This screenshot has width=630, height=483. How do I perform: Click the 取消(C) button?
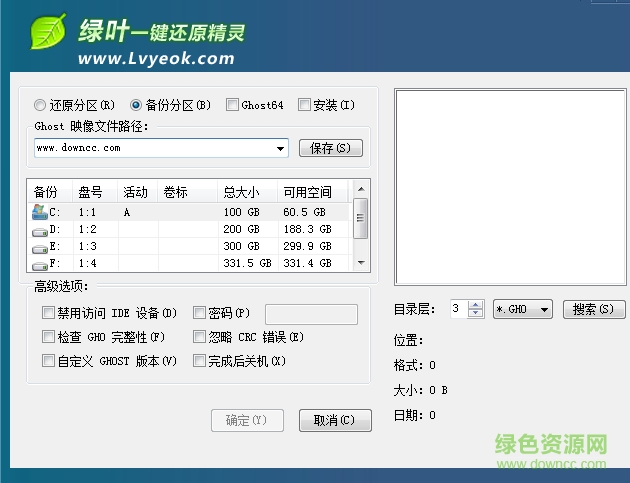coord(335,421)
